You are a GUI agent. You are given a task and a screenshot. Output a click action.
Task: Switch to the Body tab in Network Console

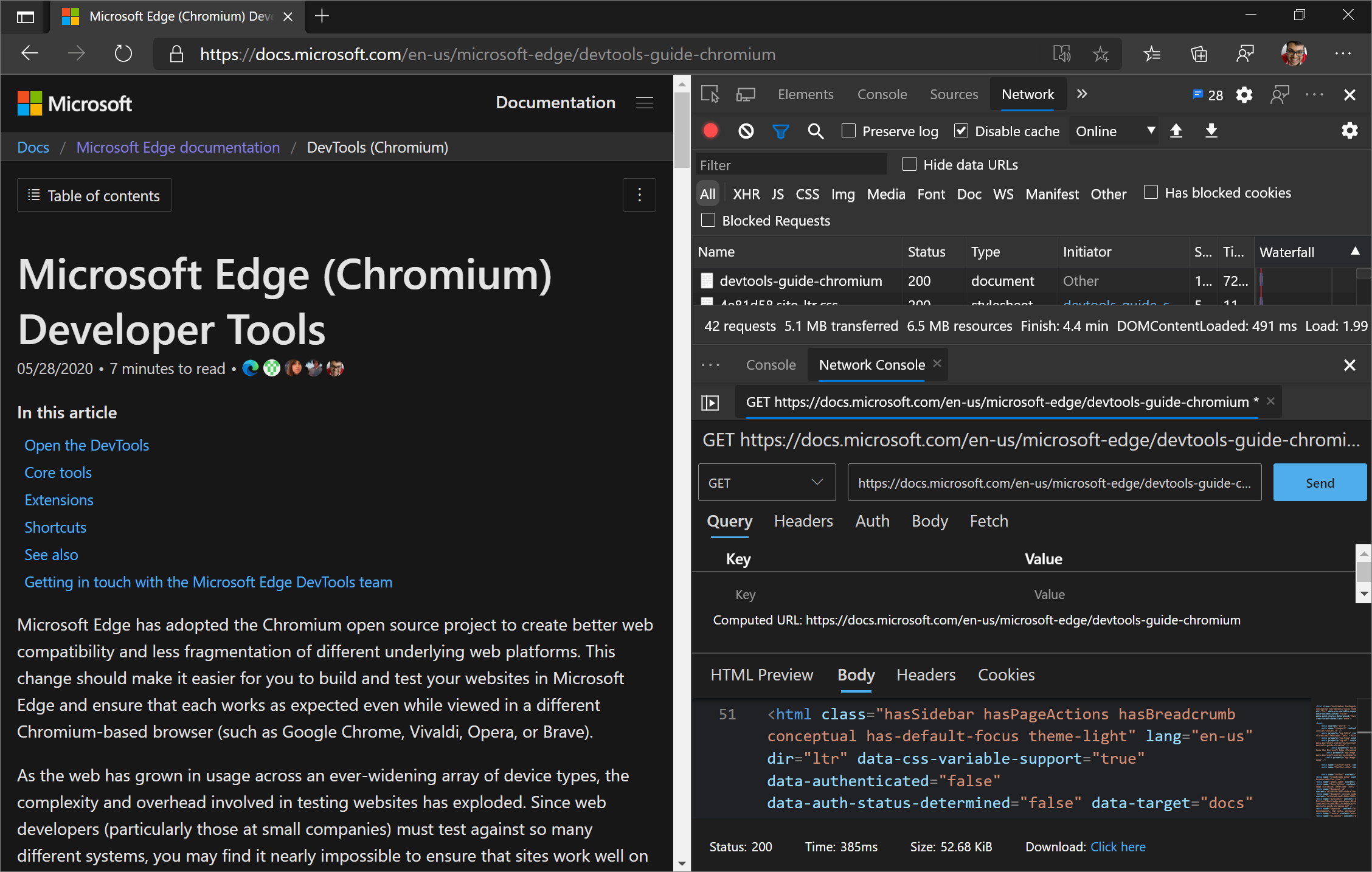pos(929,521)
